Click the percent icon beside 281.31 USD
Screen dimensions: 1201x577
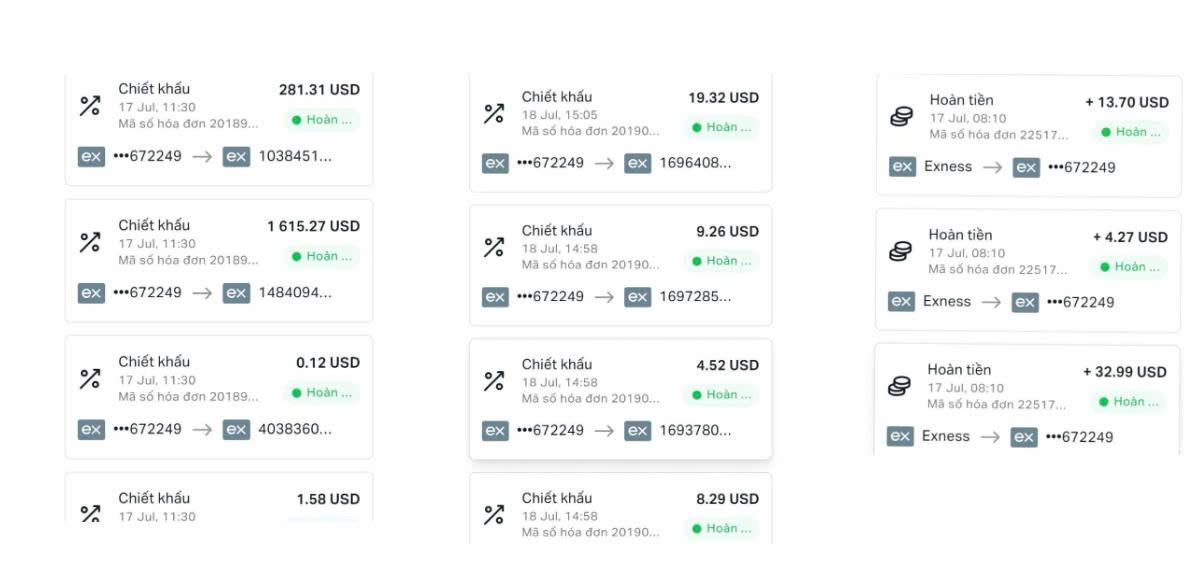[x=90, y=106]
